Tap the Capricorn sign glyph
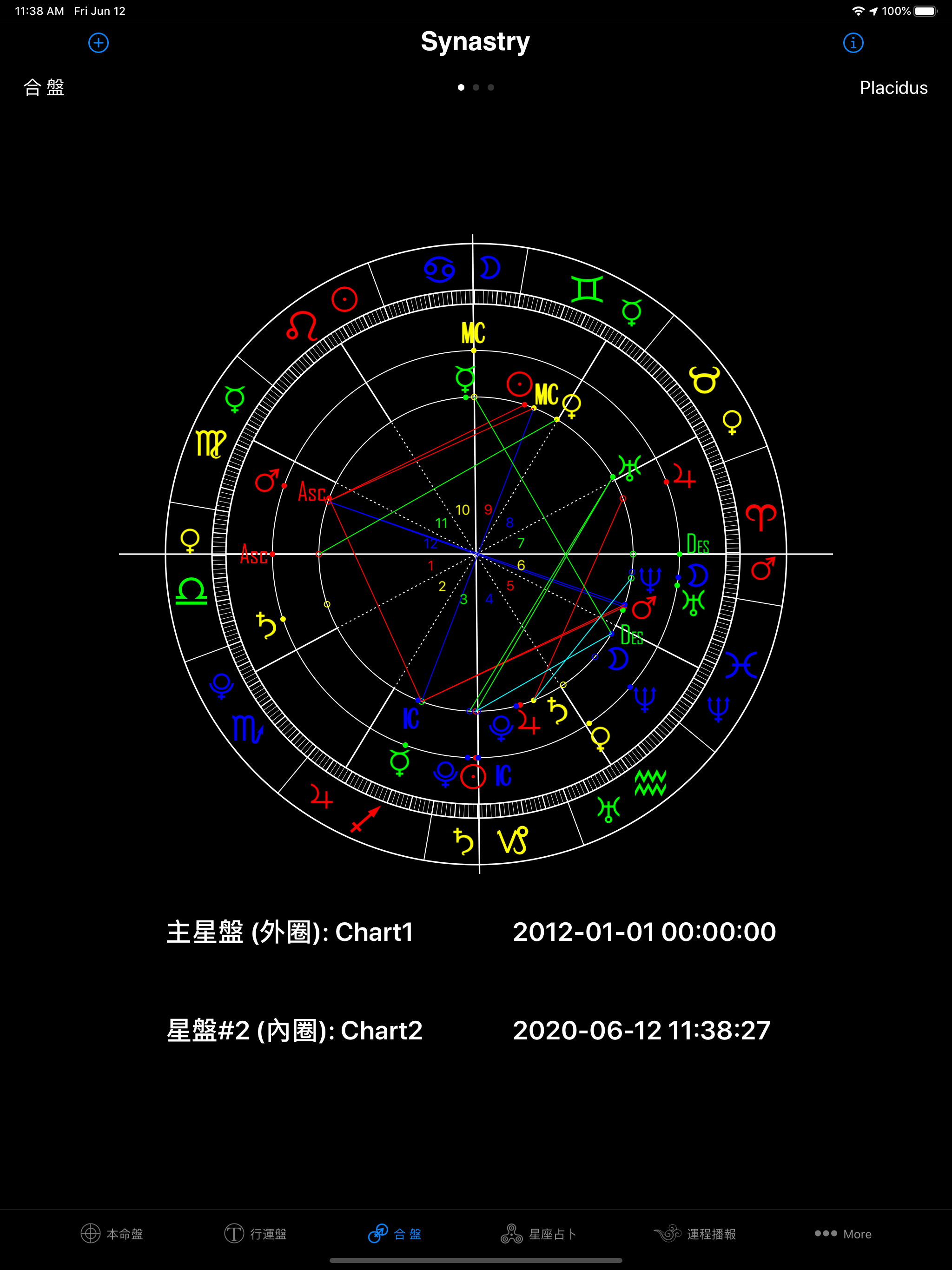952x1270 pixels. [x=513, y=840]
